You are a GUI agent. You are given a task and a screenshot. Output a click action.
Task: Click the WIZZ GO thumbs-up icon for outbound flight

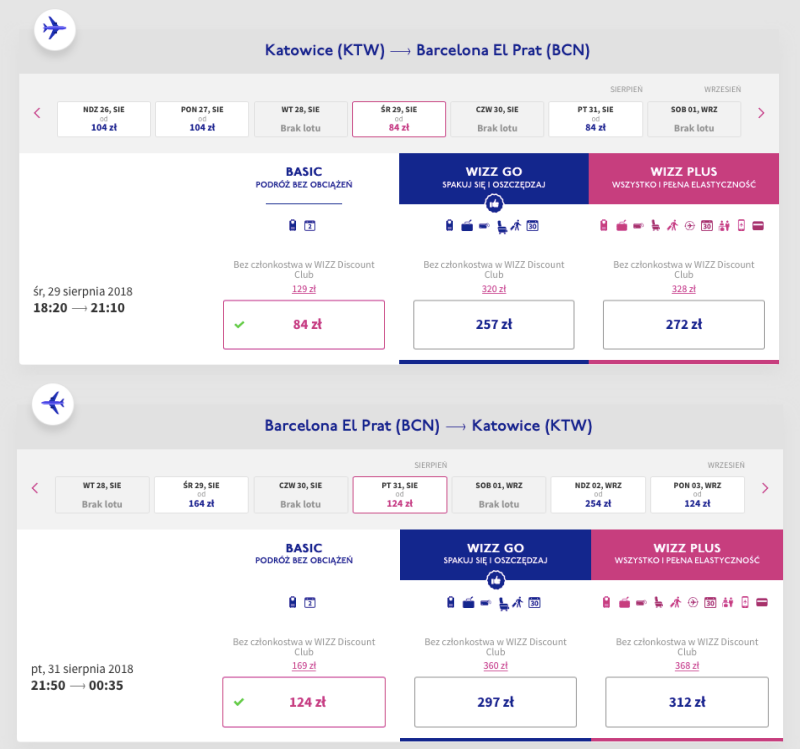click(494, 205)
